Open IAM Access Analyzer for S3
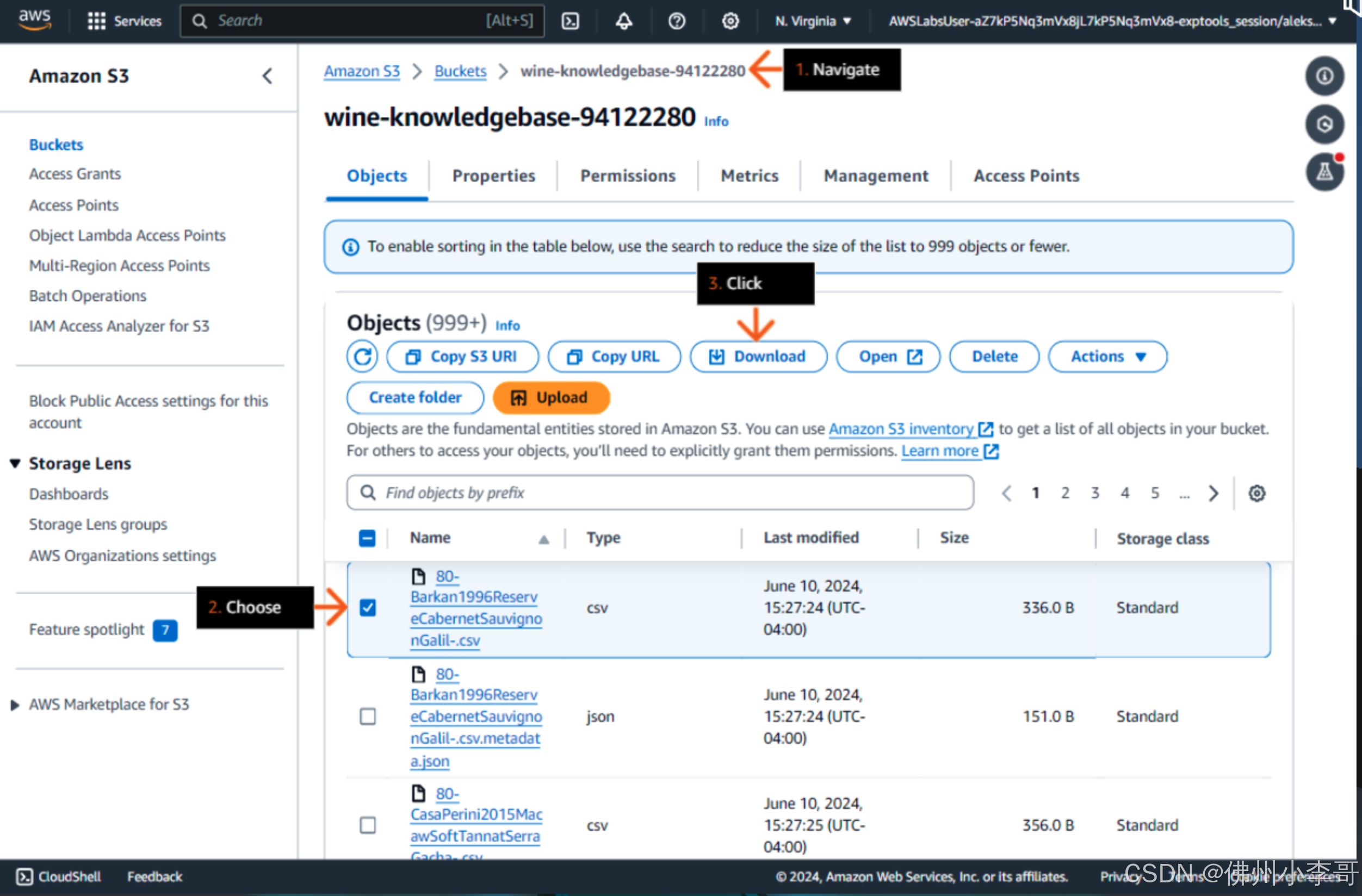The image size is (1362, 896). 119,326
